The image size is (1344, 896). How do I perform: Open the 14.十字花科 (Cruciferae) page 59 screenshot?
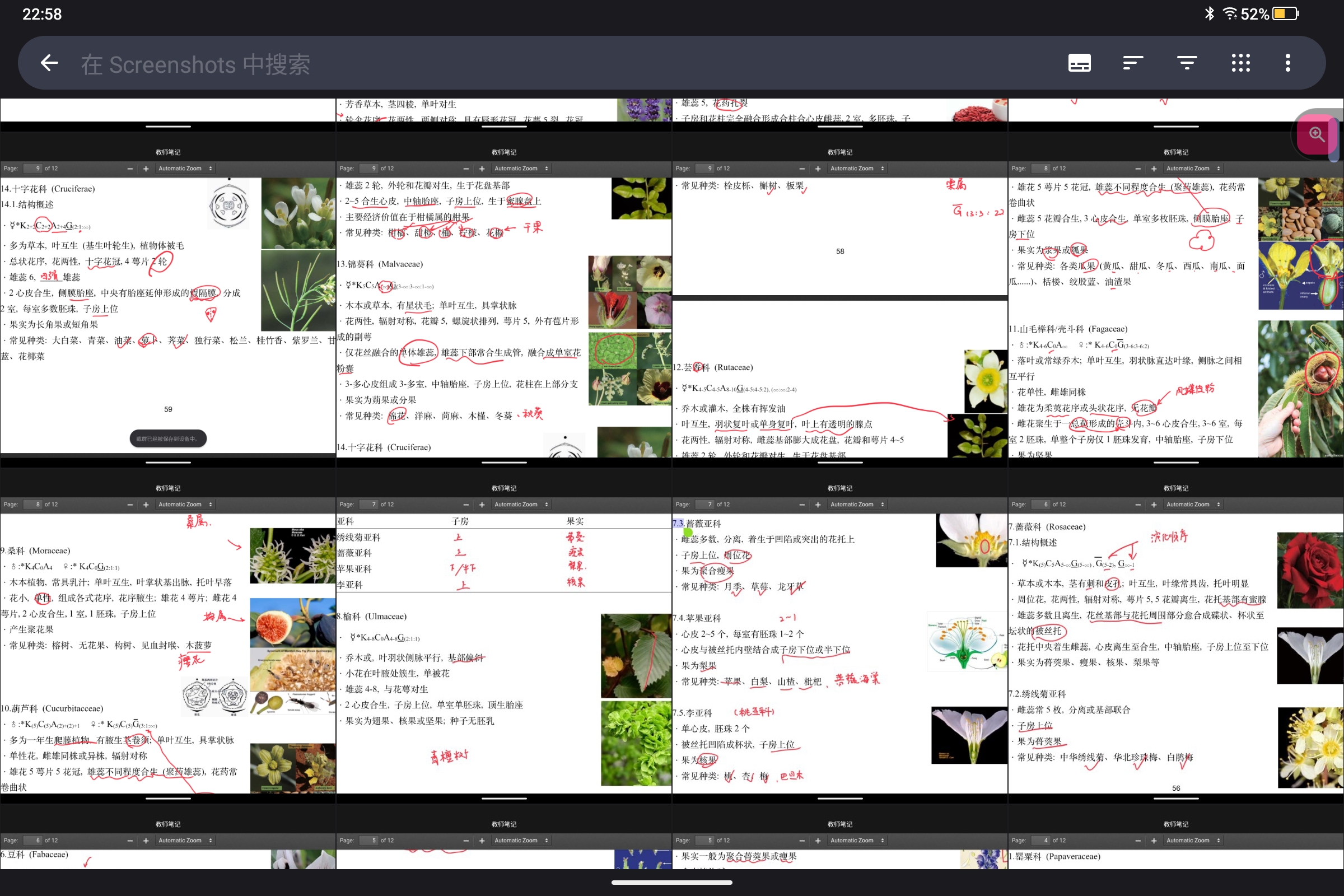click(168, 300)
